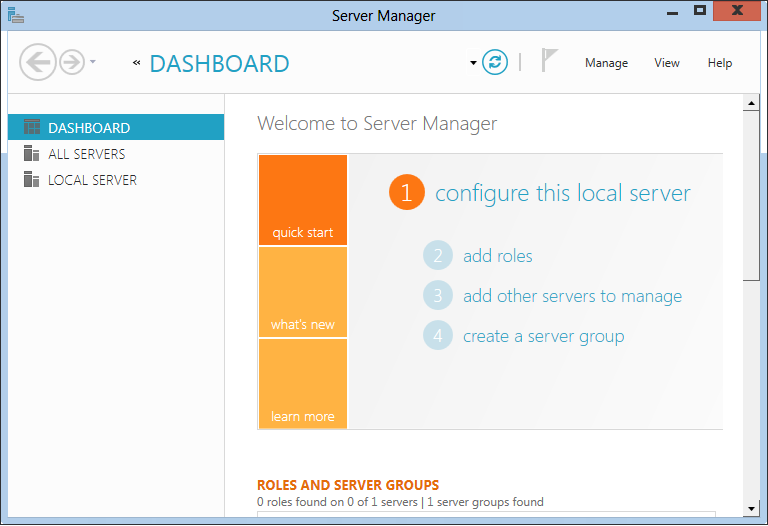Click the Server Manager title bar icon
The height and width of the screenshot is (526, 768).
point(16,15)
